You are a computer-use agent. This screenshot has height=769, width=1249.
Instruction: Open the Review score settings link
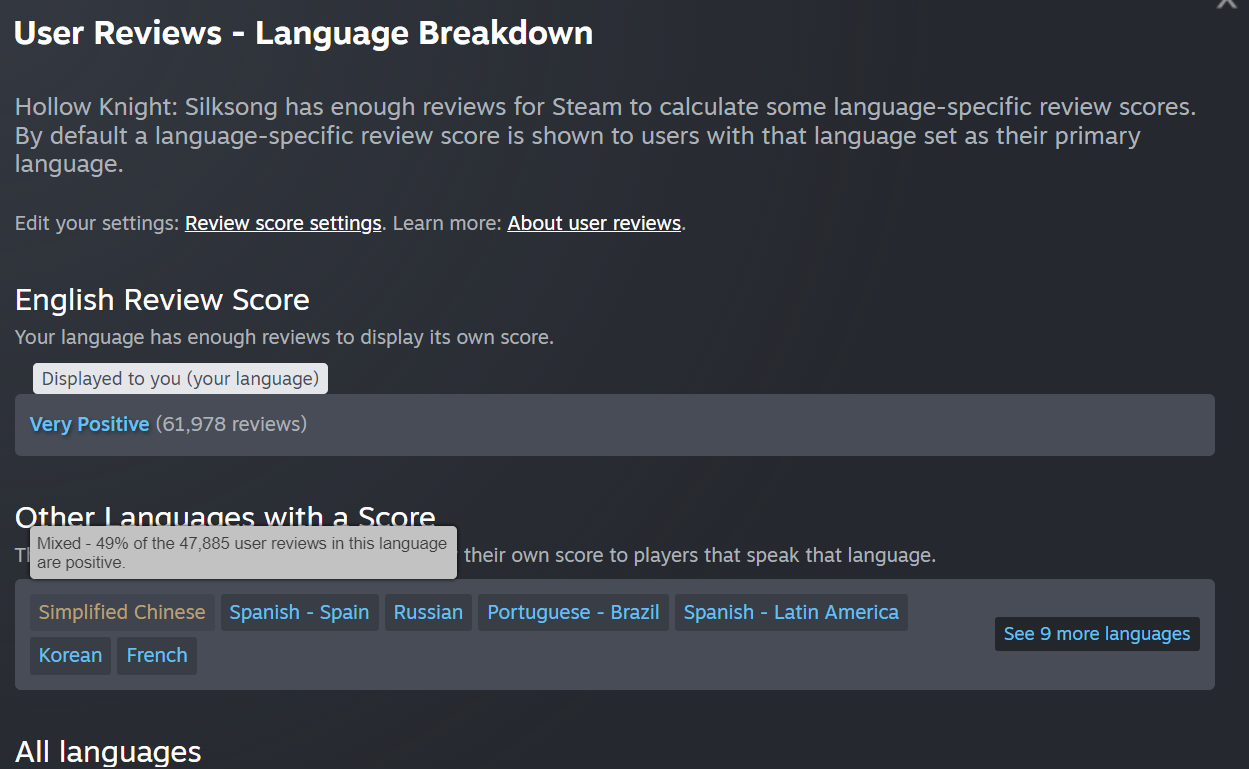point(283,223)
